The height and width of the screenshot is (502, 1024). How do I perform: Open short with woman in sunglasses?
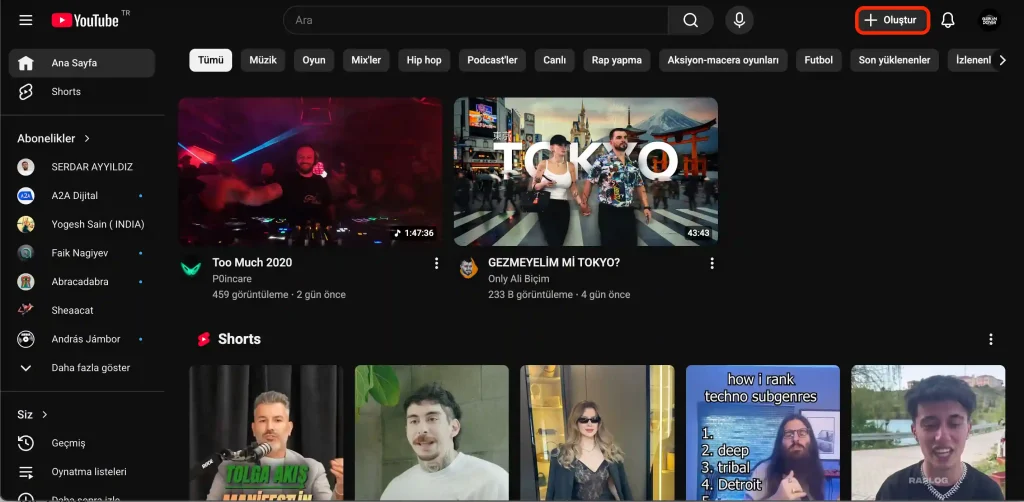597,433
